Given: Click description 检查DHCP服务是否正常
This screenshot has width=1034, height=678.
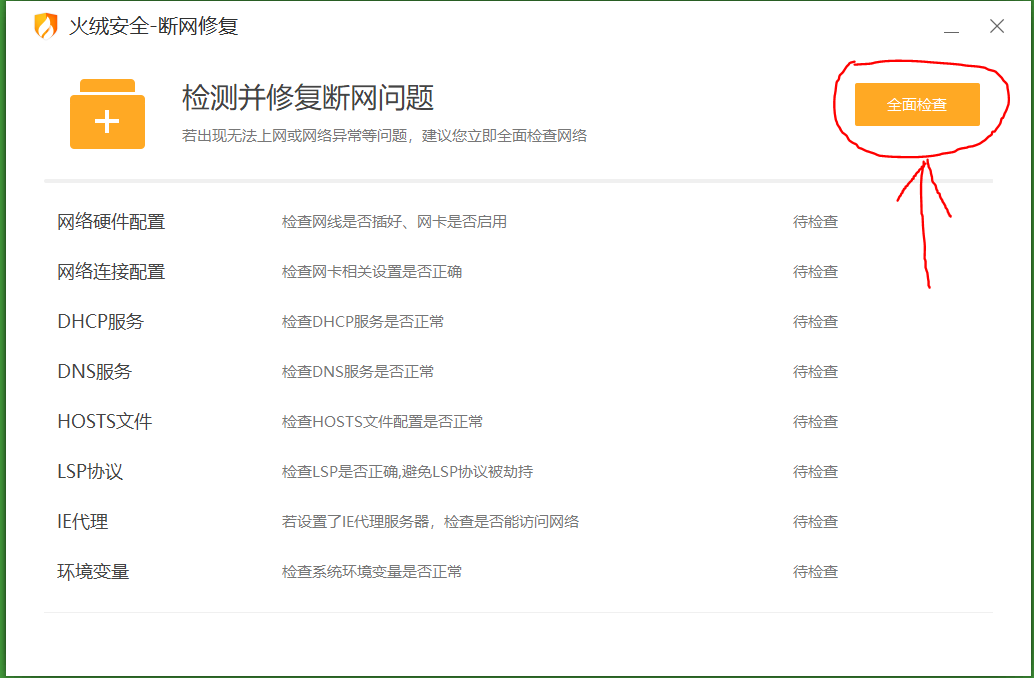Looking at the screenshot, I should coord(363,322).
